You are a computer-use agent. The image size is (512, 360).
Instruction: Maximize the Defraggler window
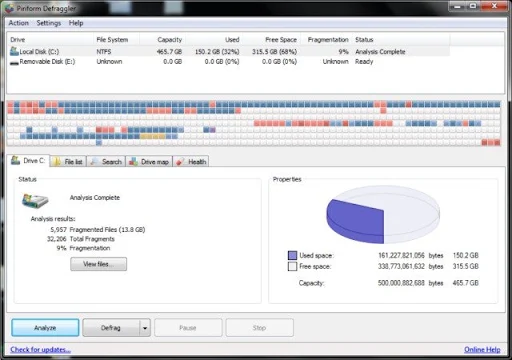473,6
